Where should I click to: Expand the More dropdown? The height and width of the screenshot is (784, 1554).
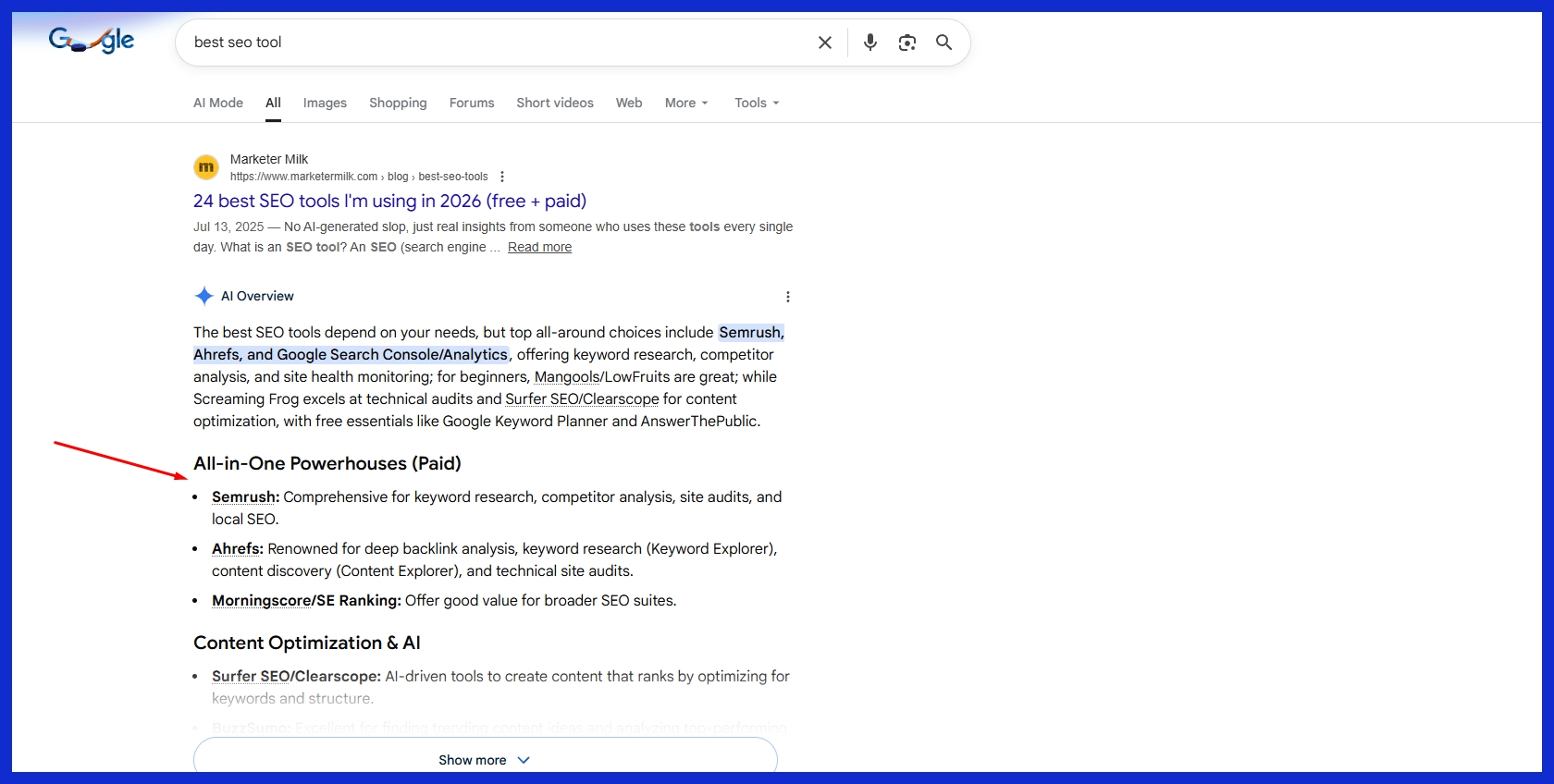686,103
